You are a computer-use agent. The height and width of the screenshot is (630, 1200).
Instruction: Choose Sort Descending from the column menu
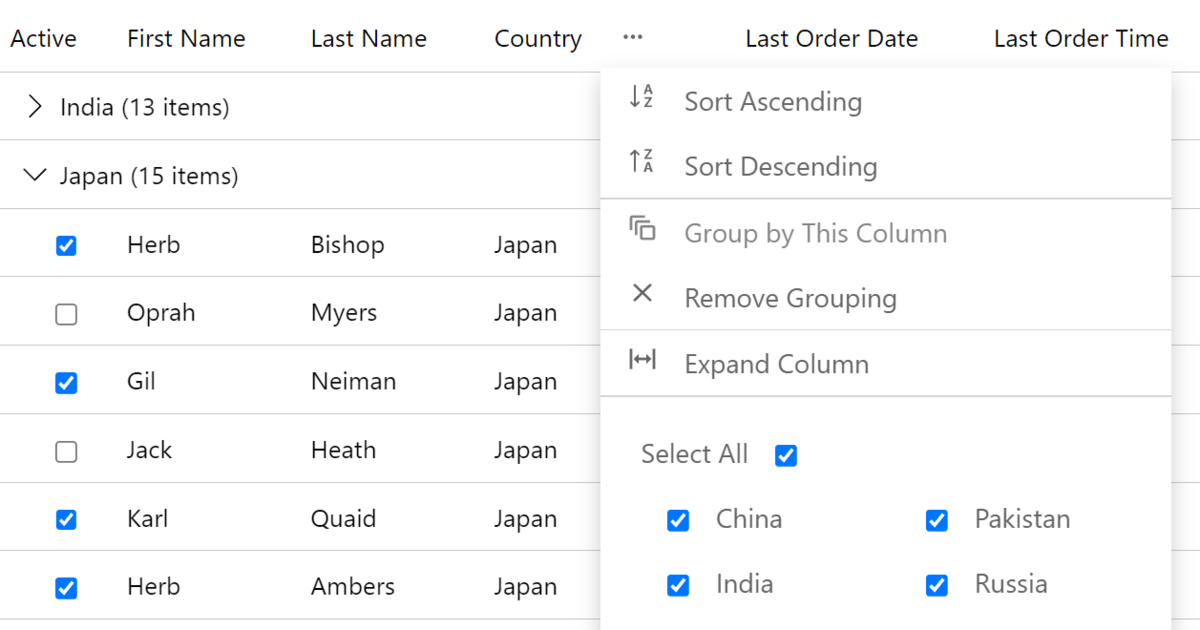coord(780,167)
